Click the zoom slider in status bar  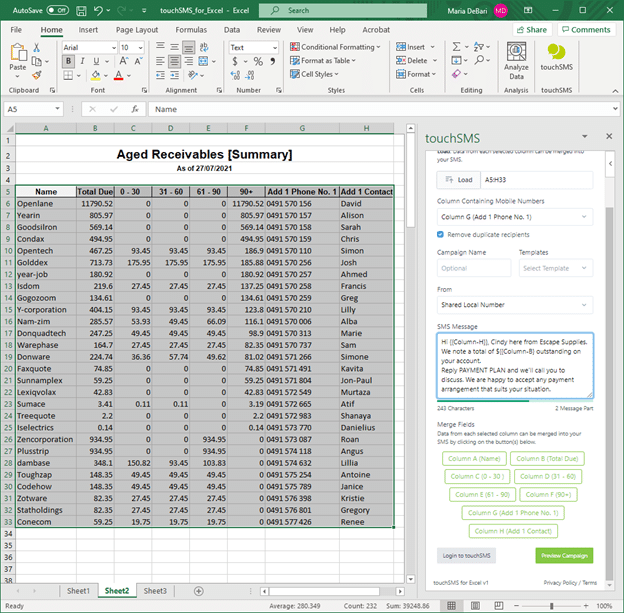(553, 606)
